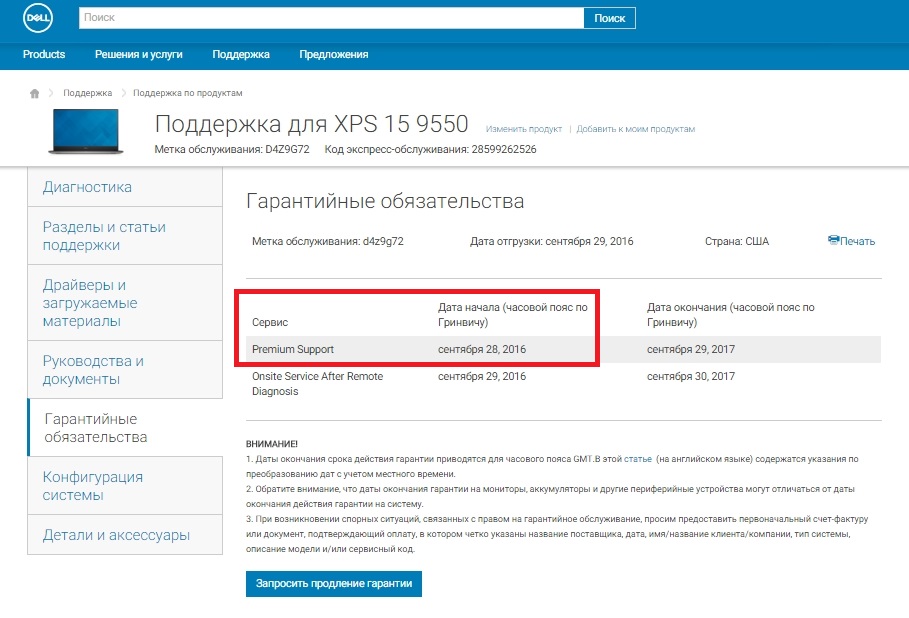Open the Предложения menu

point(334,54)
